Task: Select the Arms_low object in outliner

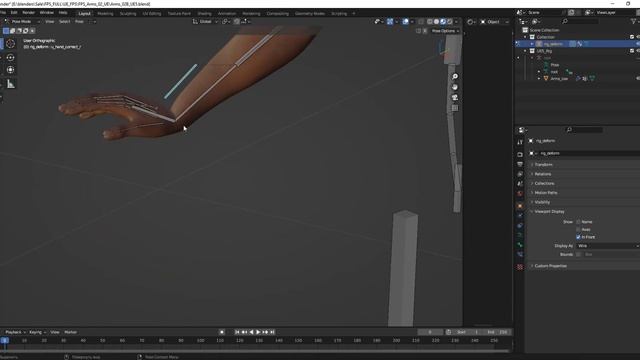Action: pos(559,78)
